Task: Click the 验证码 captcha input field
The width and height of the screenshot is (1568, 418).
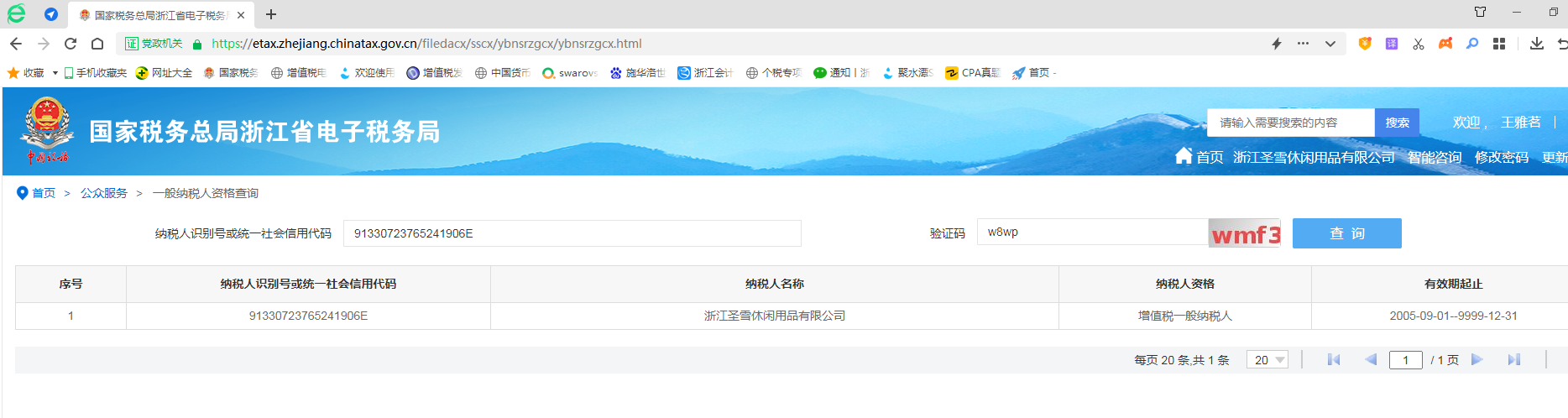Action: 1091,233
